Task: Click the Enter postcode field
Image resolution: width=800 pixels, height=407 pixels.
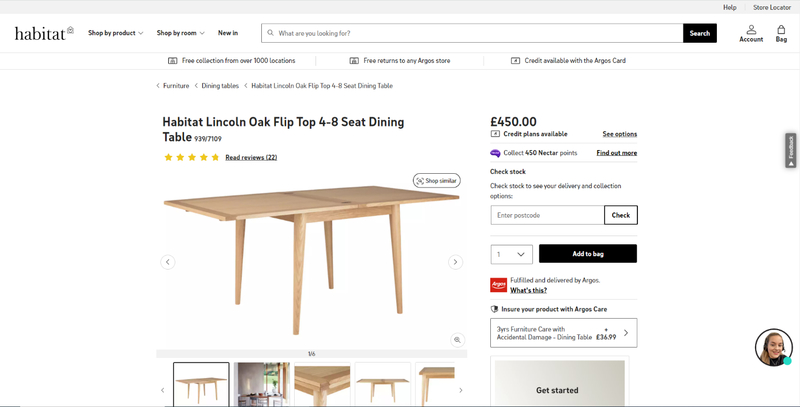Action: point(548,215)
